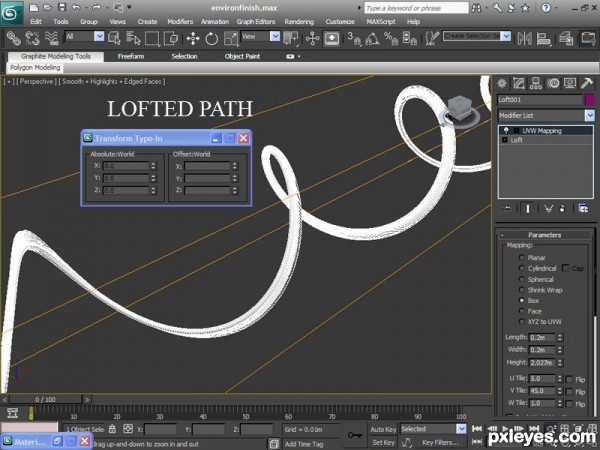This screenshot has width=600, height=450.
Task: Click the Set Key button
Action: coord(383,442)
